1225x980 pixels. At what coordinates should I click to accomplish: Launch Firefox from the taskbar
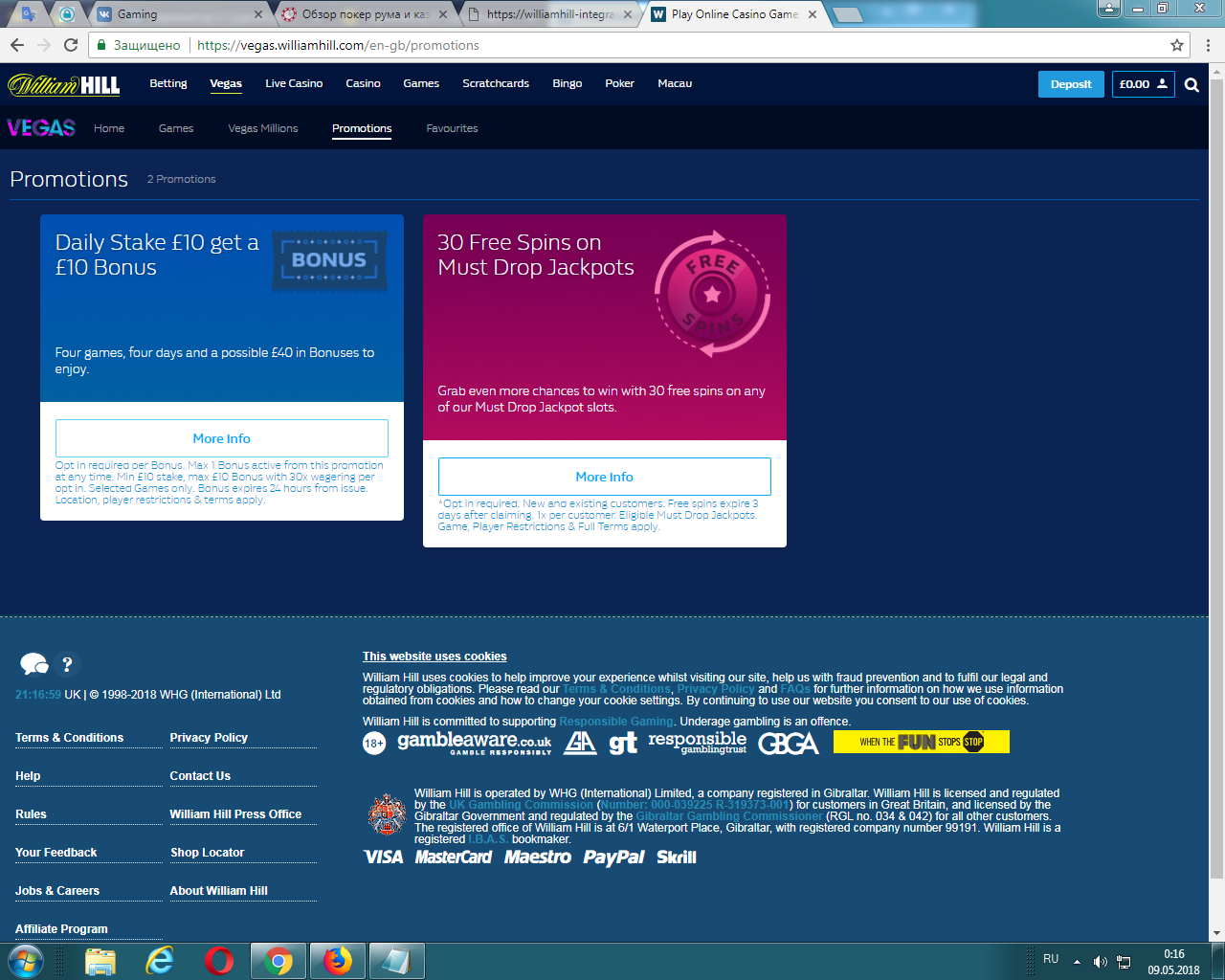click(x=338, y=960)
